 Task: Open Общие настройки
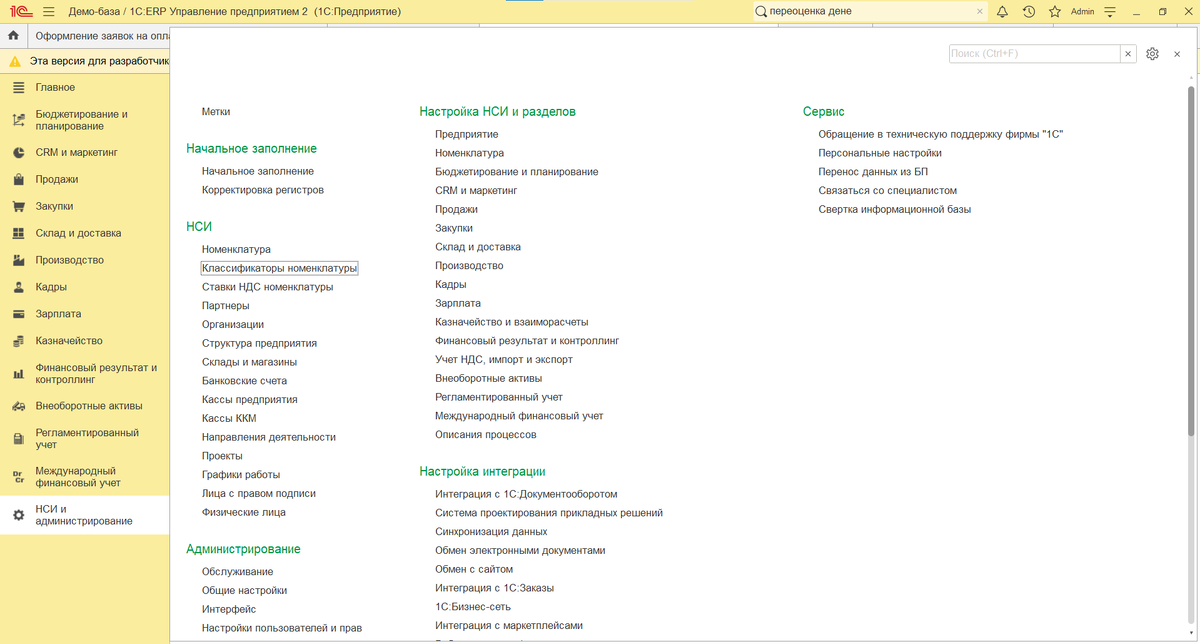244,590
